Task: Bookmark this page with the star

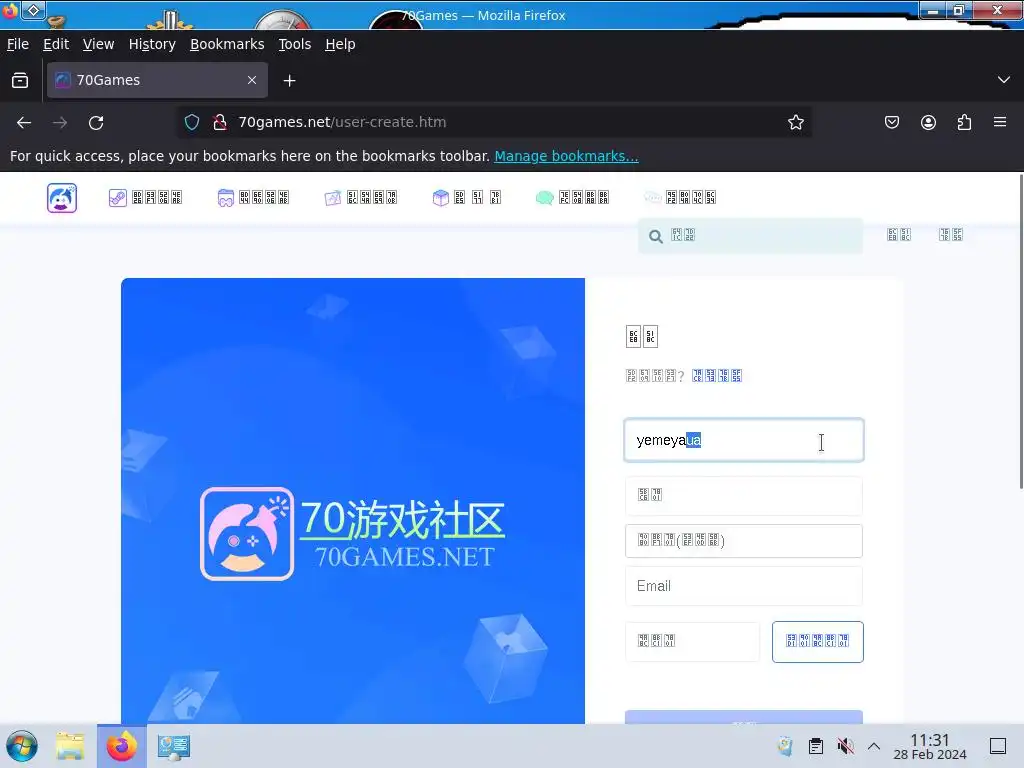Action: (795, 122)
